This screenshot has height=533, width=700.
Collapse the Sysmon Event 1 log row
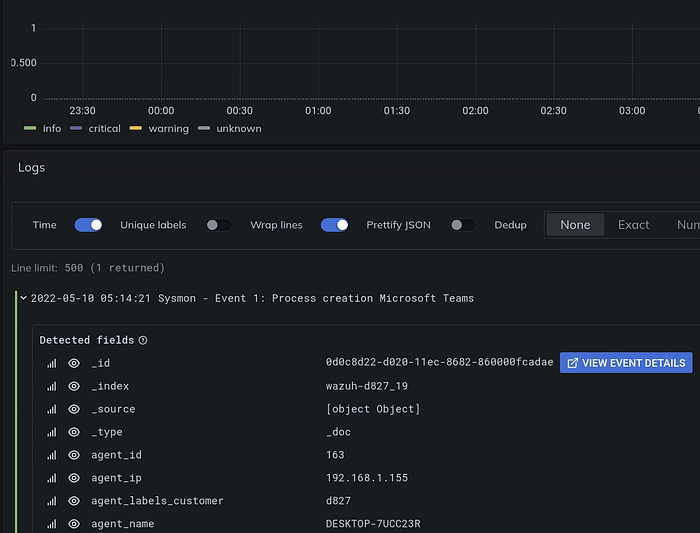click(x=24, y=298)
